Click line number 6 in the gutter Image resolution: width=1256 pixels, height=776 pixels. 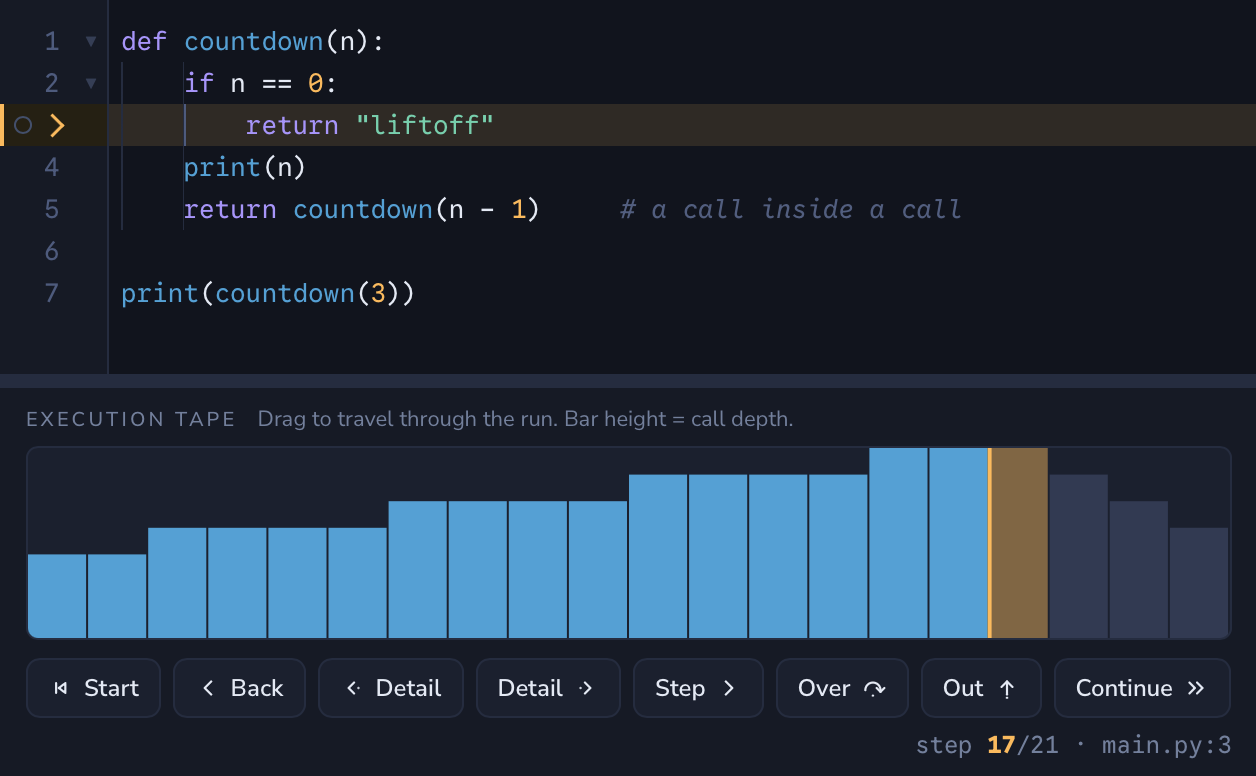(x=52, y=251)
